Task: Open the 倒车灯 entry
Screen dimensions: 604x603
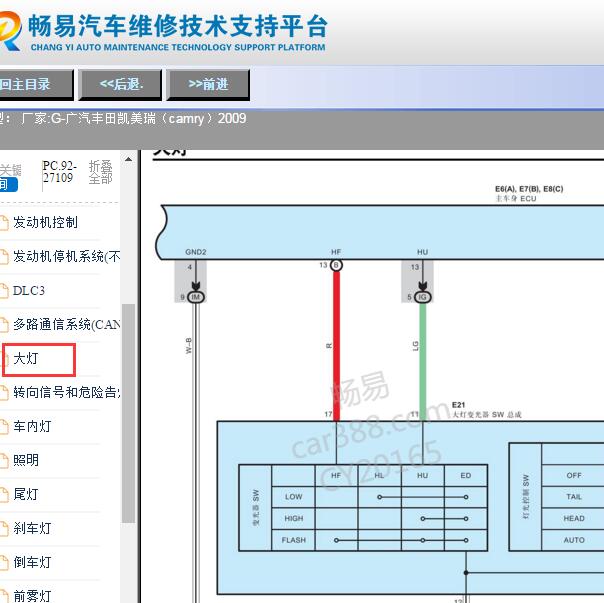Action: pos(32,562)
